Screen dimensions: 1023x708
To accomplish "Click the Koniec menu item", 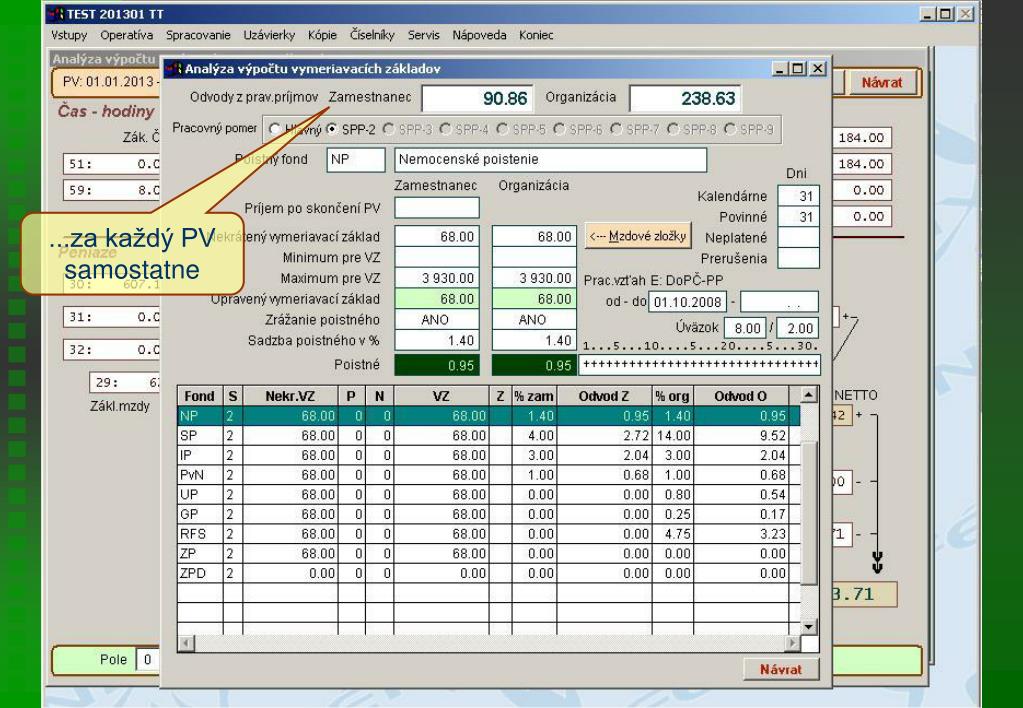I will click(x=536, y=35).
